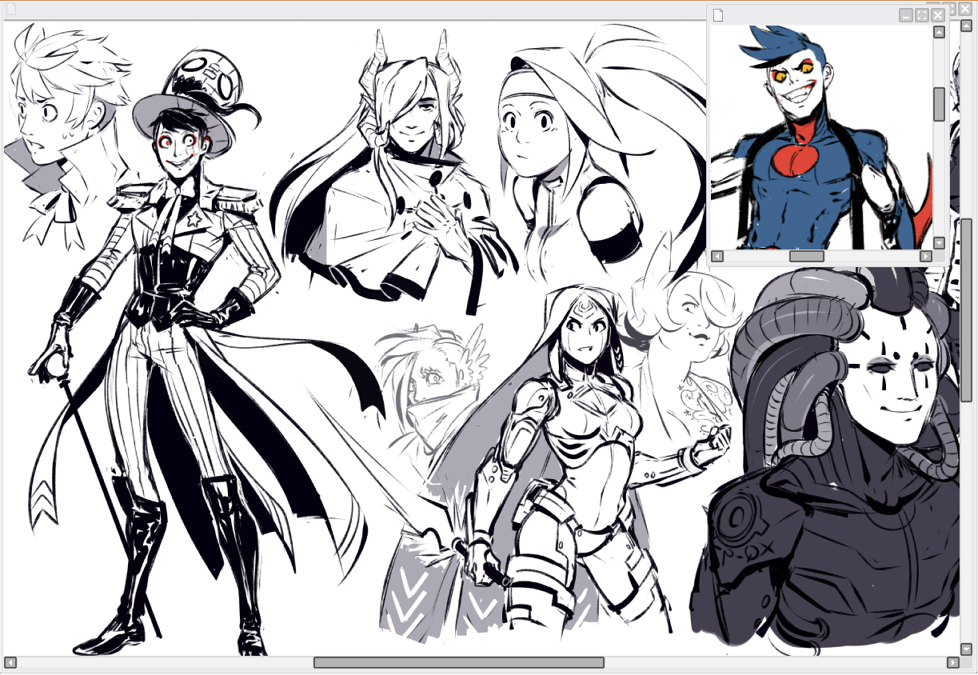Click the down arrow of the small window's vertical scrollbar
The height and width of the screenshot is (675, 978).
(939, 243)
